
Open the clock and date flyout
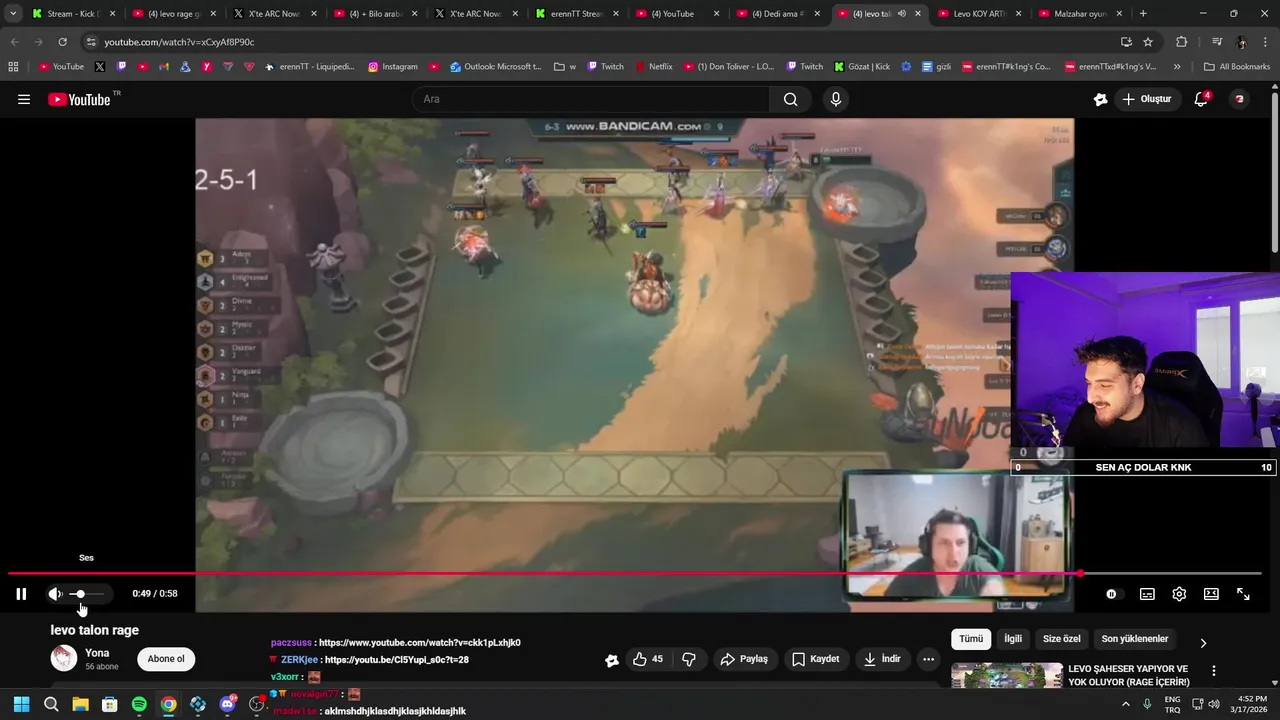click(x=1252, y=704)
